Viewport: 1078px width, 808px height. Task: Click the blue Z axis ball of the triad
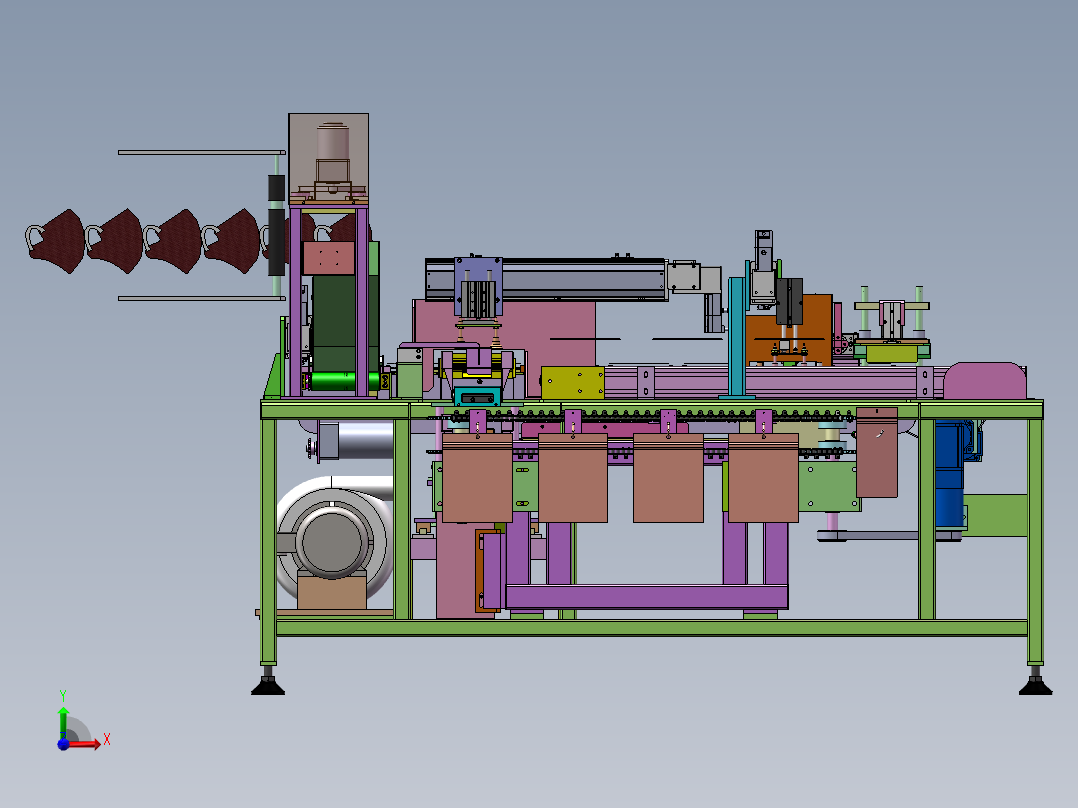(63, 745)
